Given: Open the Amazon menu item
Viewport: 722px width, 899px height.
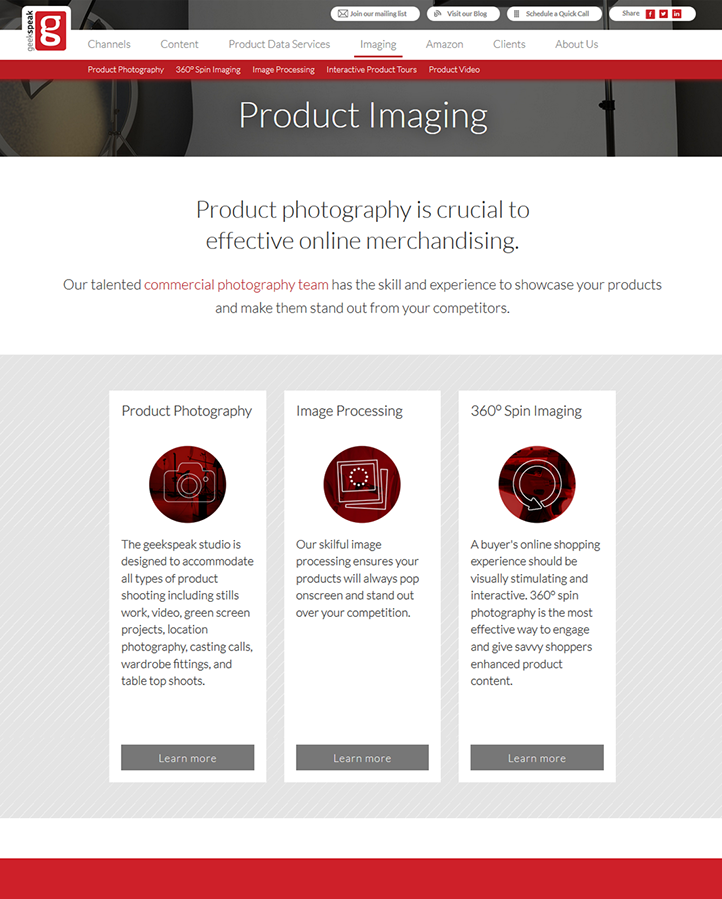Looking at the screenshot, I should pos(444,44).
